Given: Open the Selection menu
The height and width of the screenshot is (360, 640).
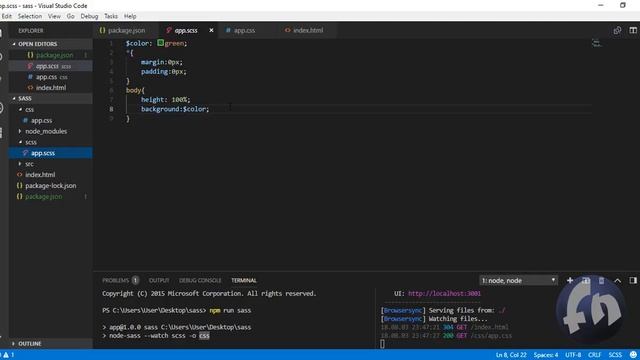Looking at the screenshot, I should click(29, 16).
